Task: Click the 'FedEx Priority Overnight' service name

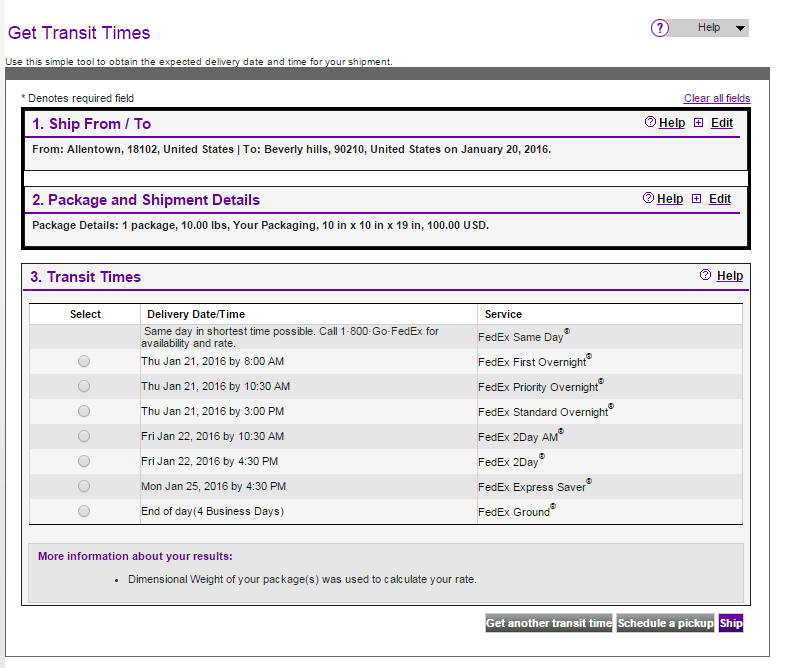Action: [541, 386]
